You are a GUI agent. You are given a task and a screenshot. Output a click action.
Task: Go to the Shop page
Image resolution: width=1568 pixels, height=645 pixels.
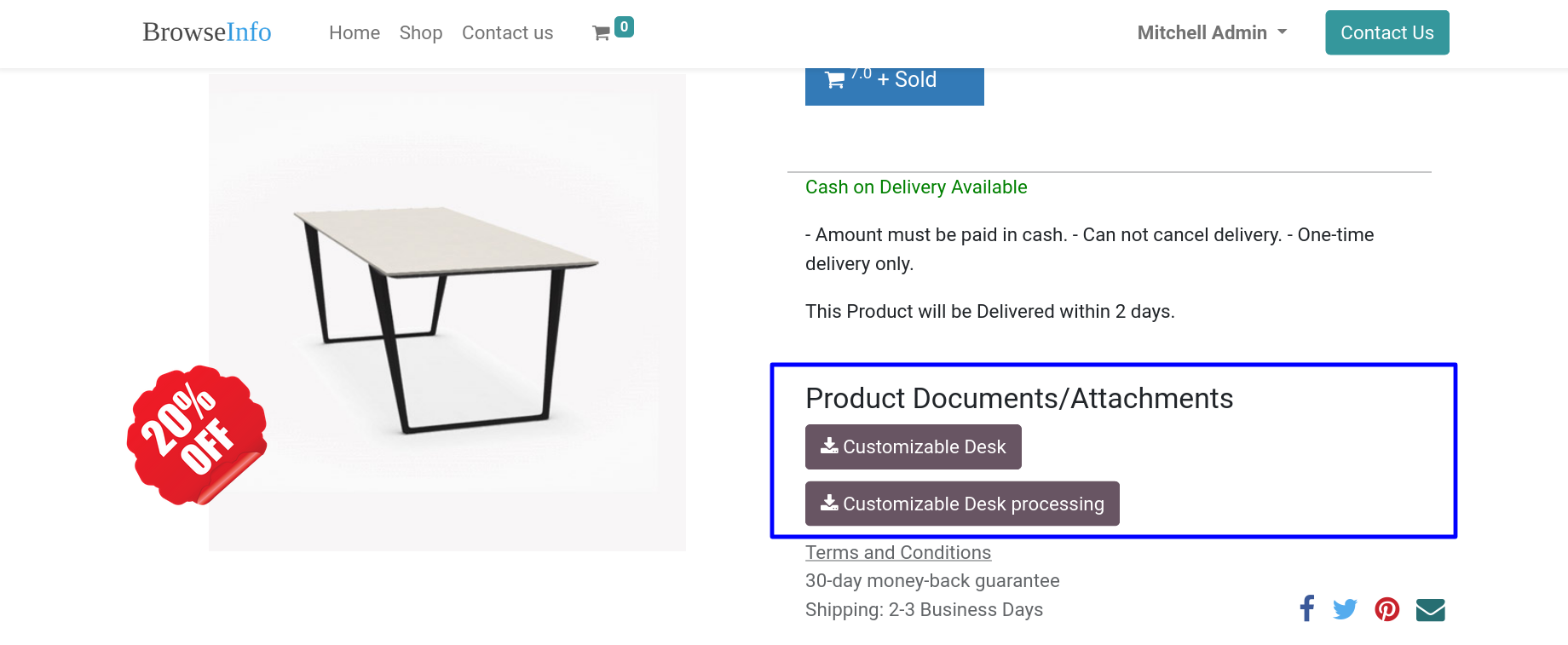[421, 32]
